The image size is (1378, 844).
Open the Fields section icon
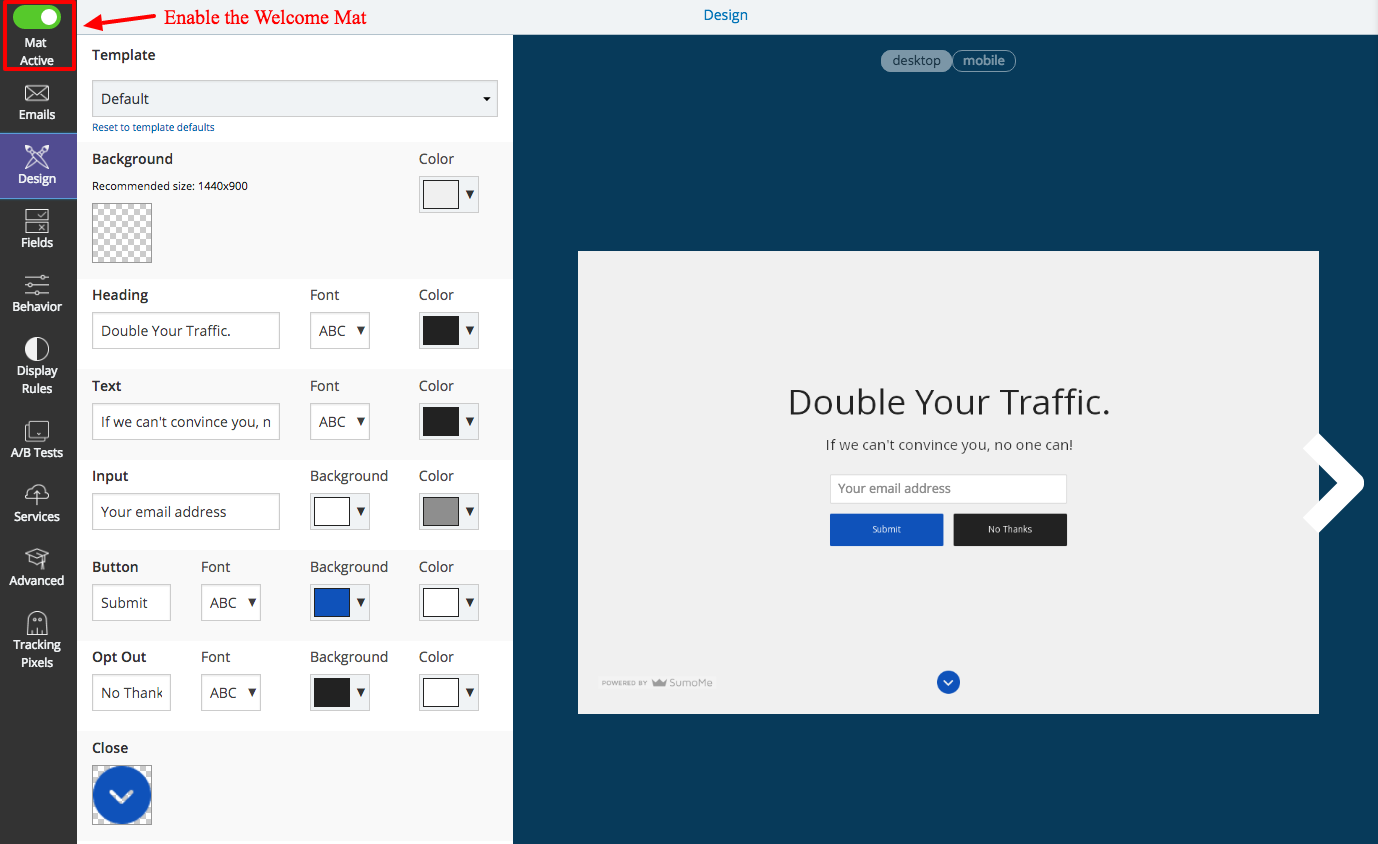37,220
